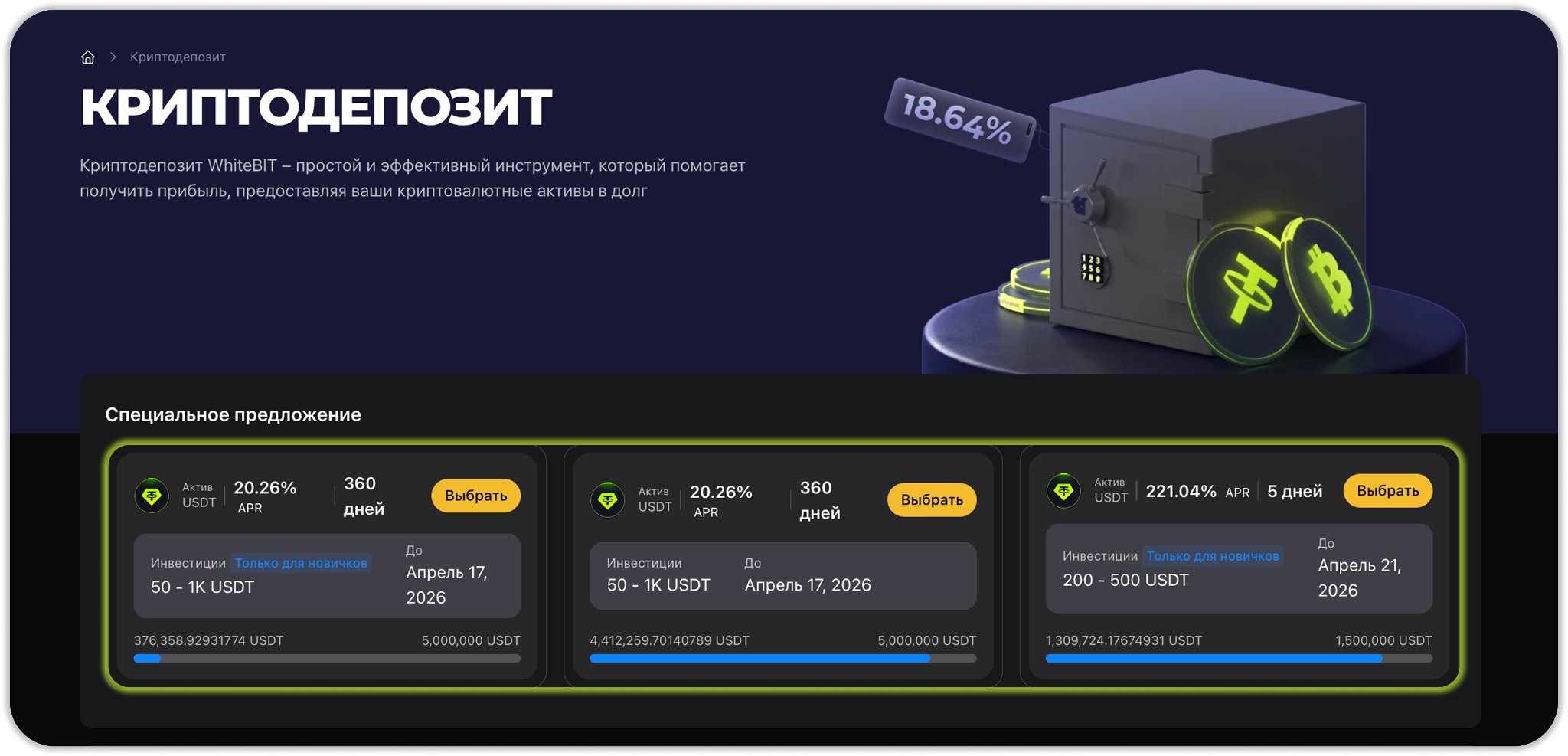This screenshot has height=756, width=1568.
Task: Click the breadcrumb chevron separator arrow
Action: pos(113,57)
